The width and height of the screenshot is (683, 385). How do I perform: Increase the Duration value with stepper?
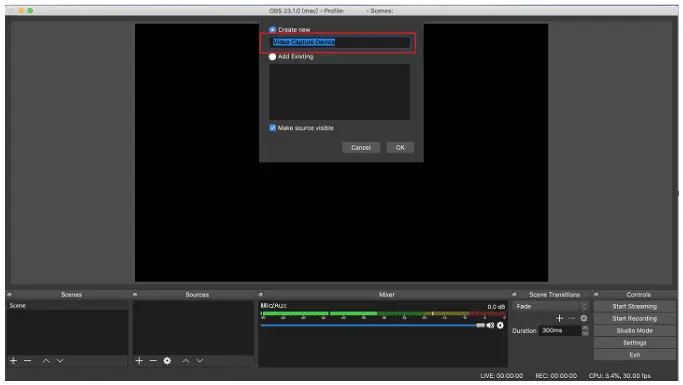(x=585, y=328)
